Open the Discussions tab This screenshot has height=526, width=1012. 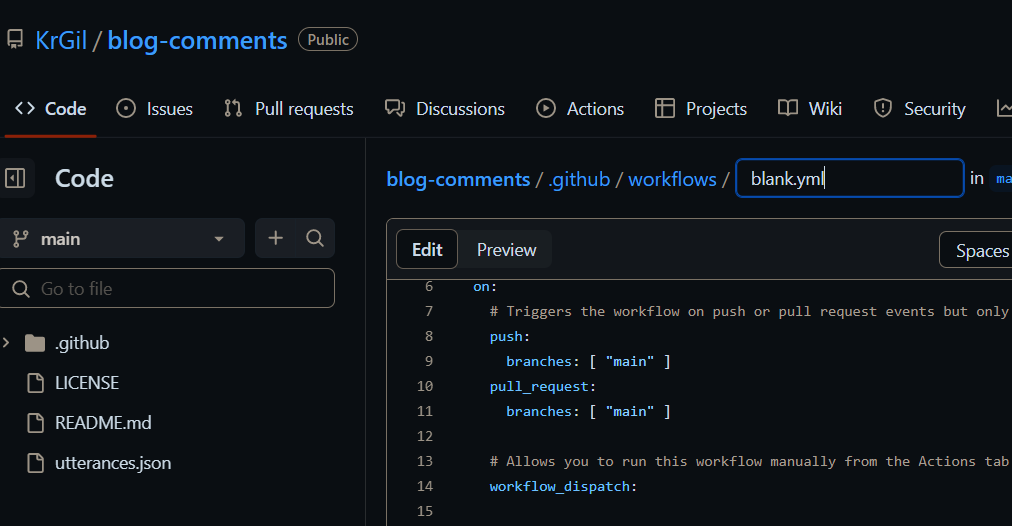tap(445, 108)
